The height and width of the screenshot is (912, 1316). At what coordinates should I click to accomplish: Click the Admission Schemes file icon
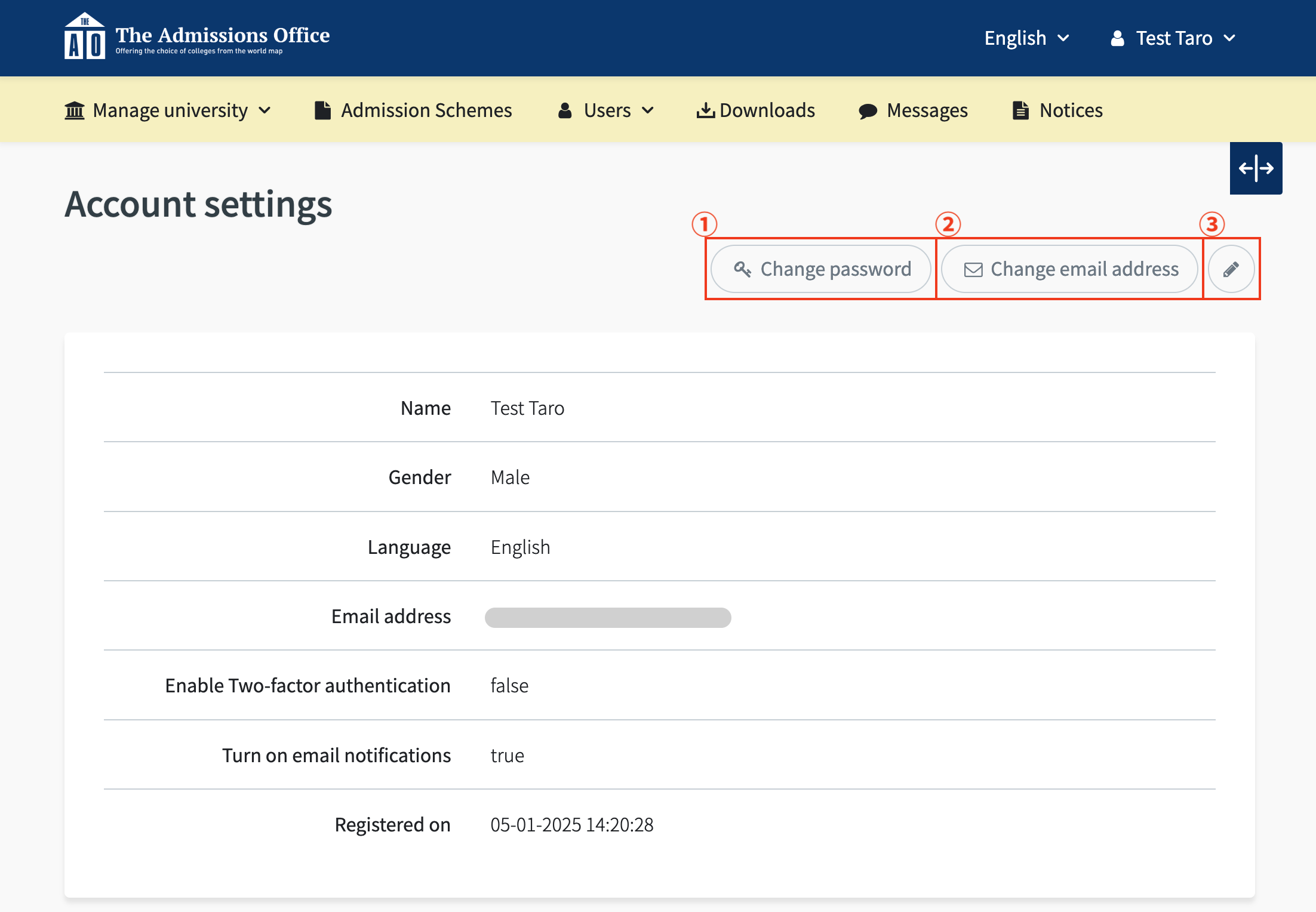(x=322, y=110)
